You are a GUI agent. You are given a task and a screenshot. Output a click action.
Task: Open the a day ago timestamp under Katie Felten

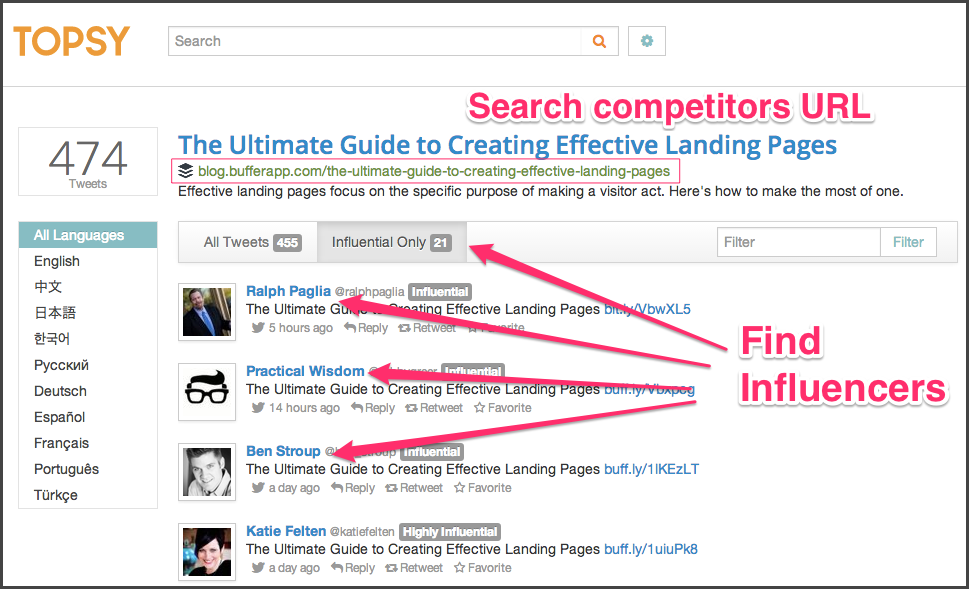[x=294, y=567]
